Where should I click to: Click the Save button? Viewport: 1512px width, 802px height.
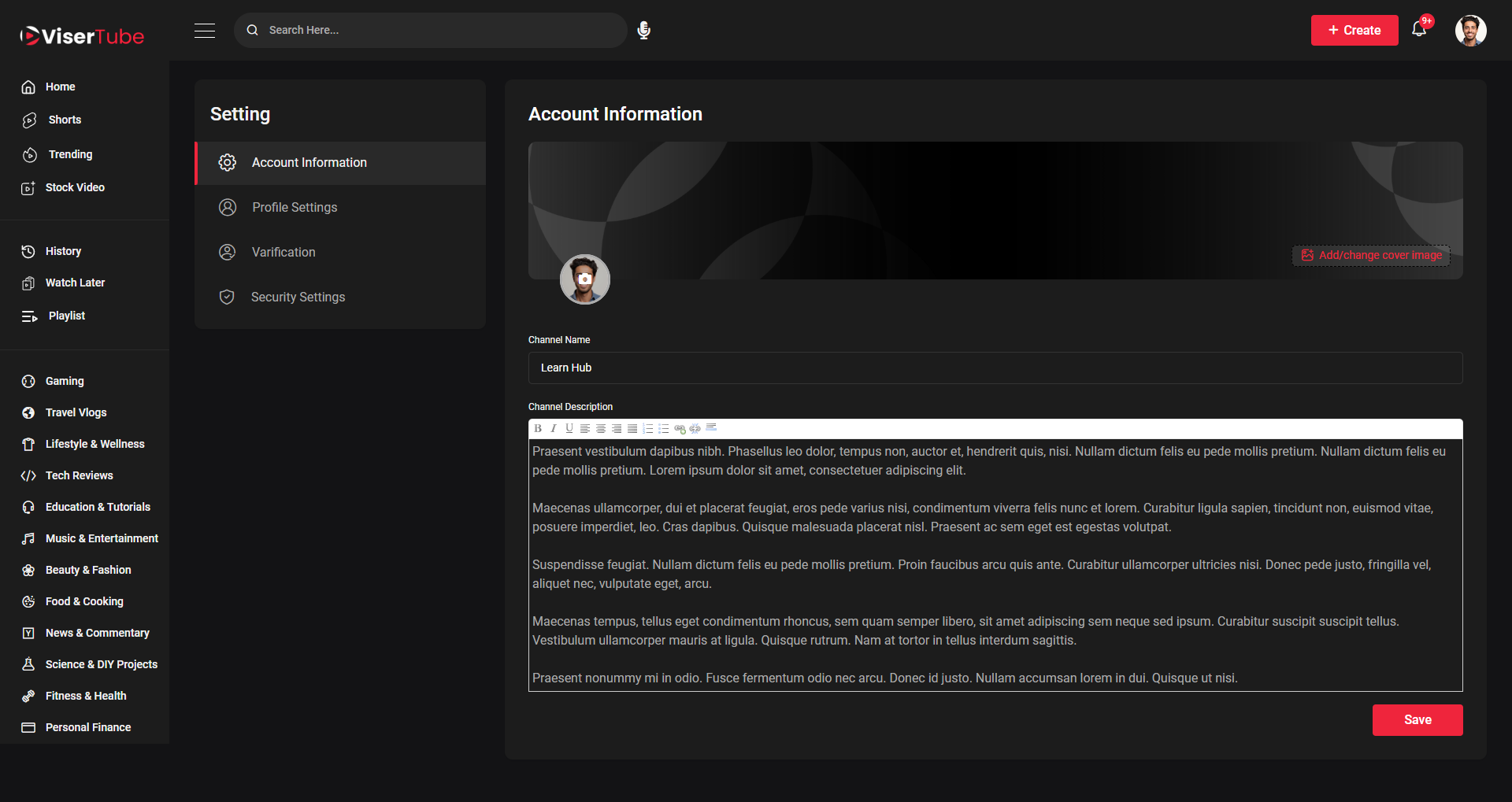[x=1417, y=719]
